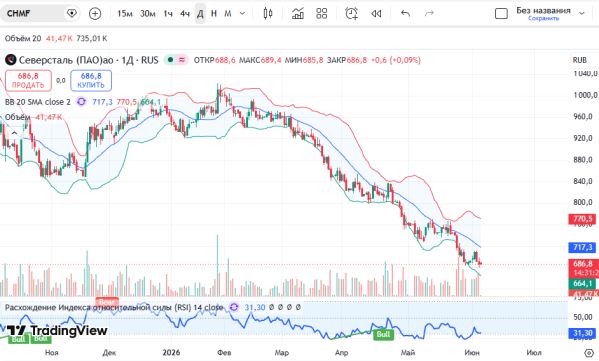Click the ПРОДАТЬ 686,8 sell button
The image size is (599, 361).
[x=28, y=80]
